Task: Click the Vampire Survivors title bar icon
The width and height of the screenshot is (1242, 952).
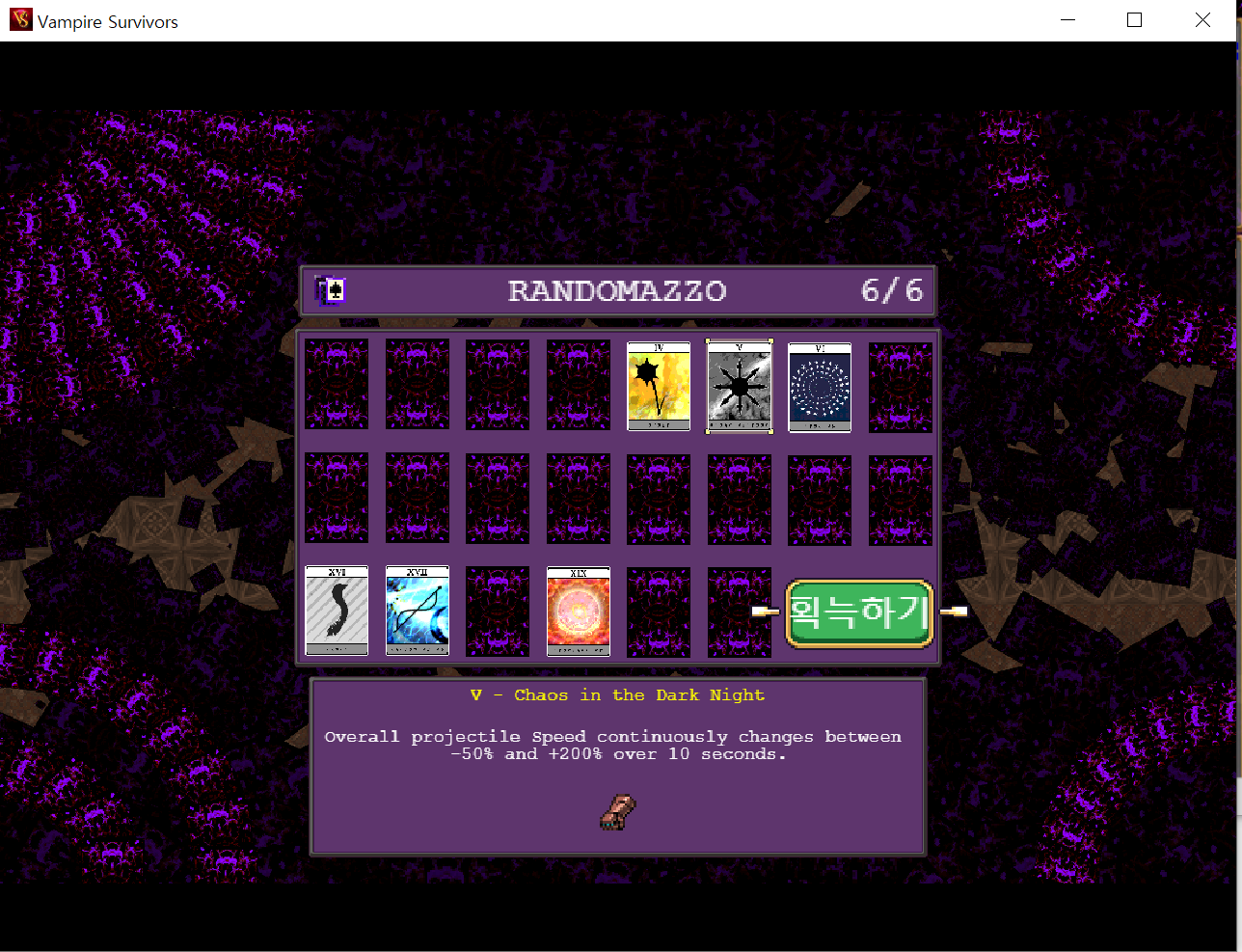Action: (x=20, y=19)
